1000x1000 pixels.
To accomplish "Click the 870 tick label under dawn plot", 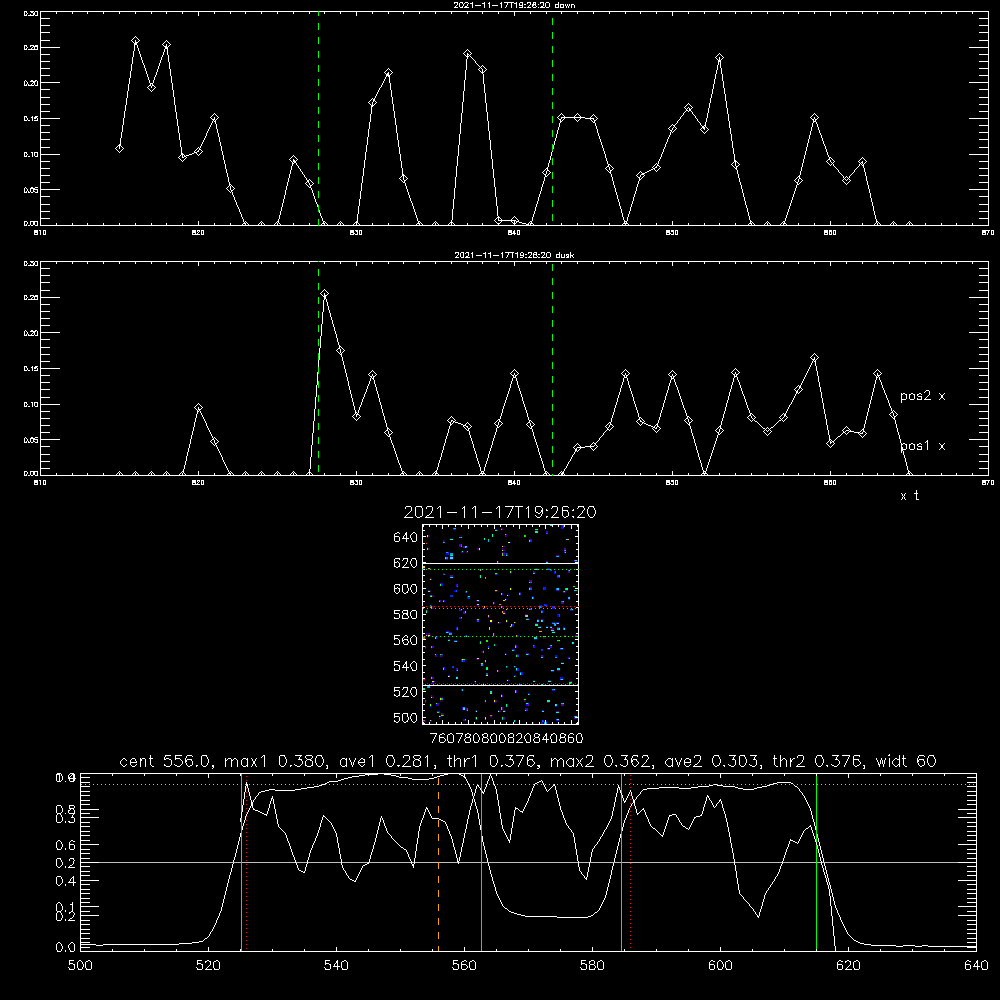I will 988,233.
